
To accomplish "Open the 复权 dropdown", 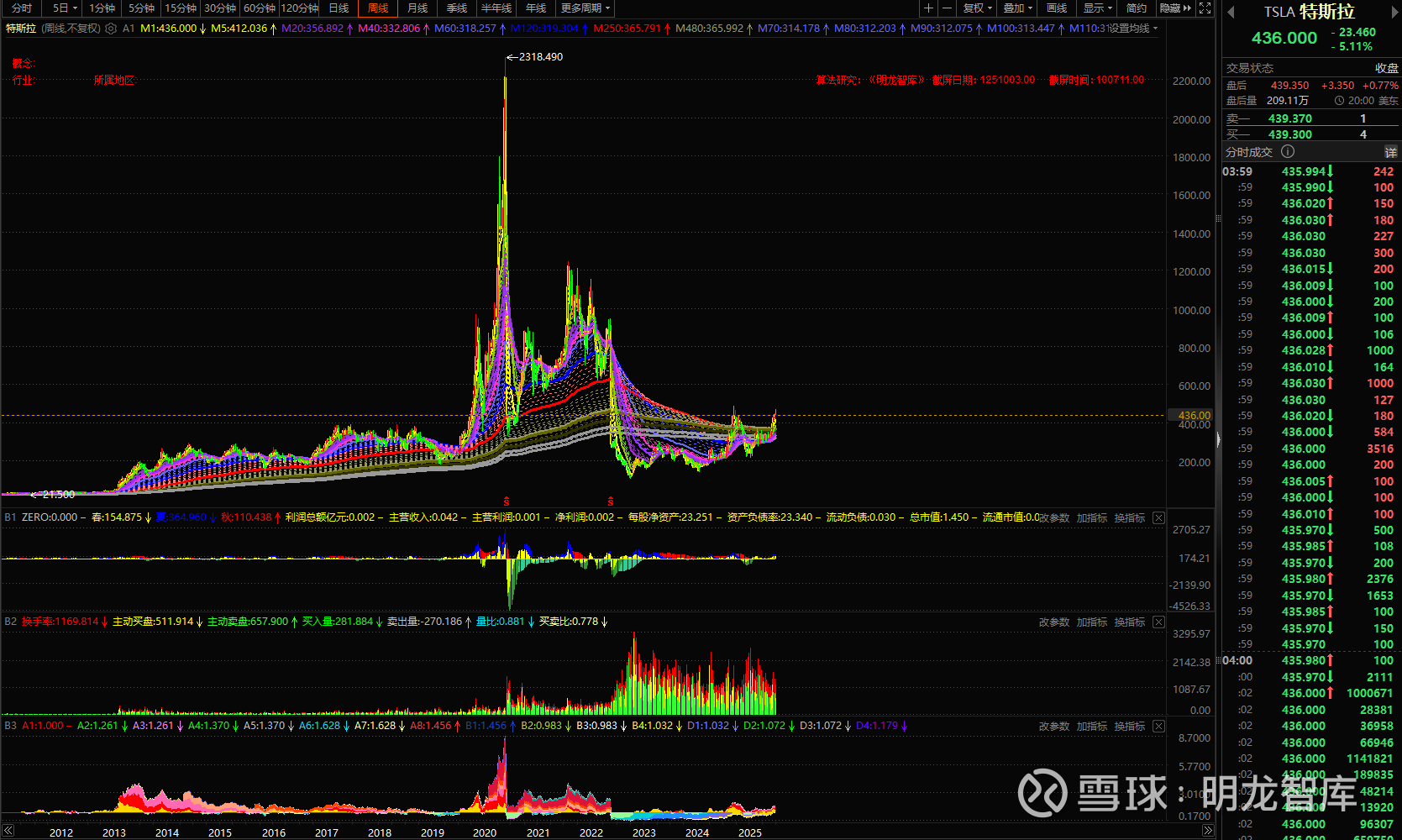I will tap(977, 8).
